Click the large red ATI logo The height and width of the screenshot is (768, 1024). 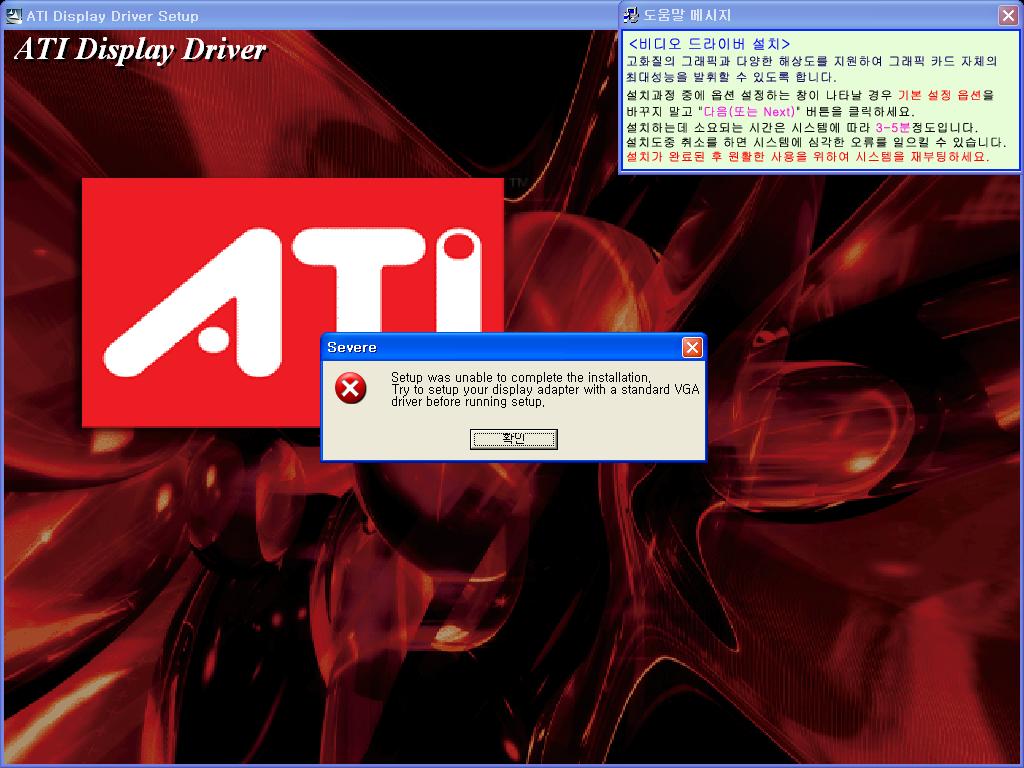tap(293, 302)
